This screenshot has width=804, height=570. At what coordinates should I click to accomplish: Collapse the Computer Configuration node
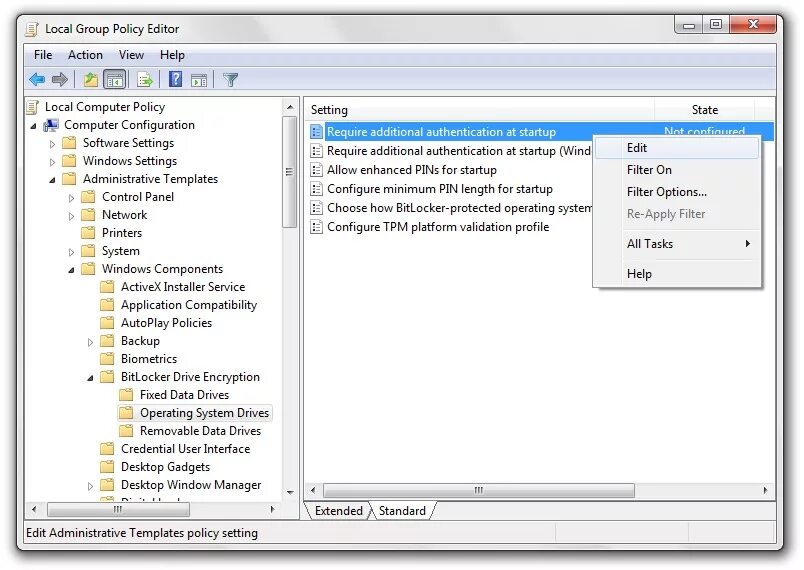[x=33, y=126]
